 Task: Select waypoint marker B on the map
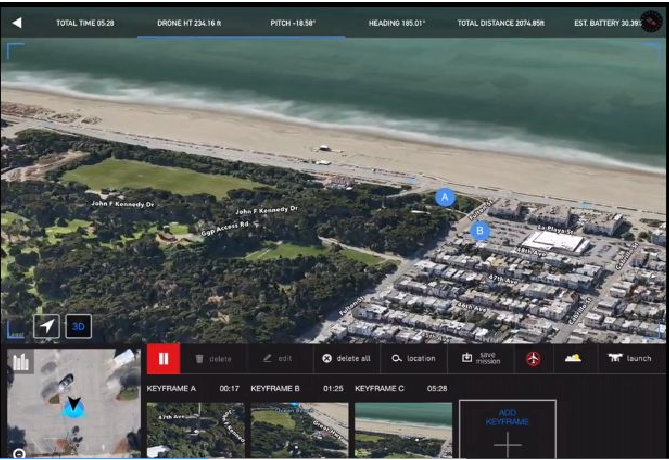[x=480, y=231]
